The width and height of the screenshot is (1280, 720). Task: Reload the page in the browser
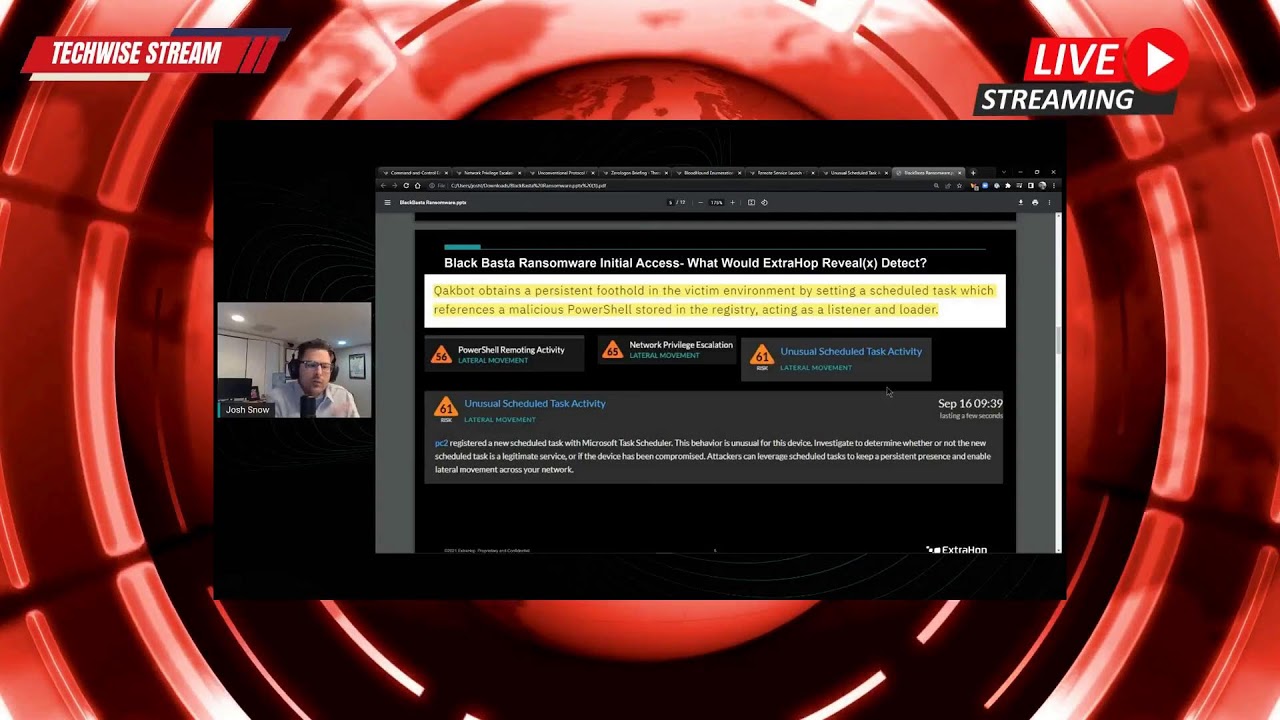[x=405, y=186]
